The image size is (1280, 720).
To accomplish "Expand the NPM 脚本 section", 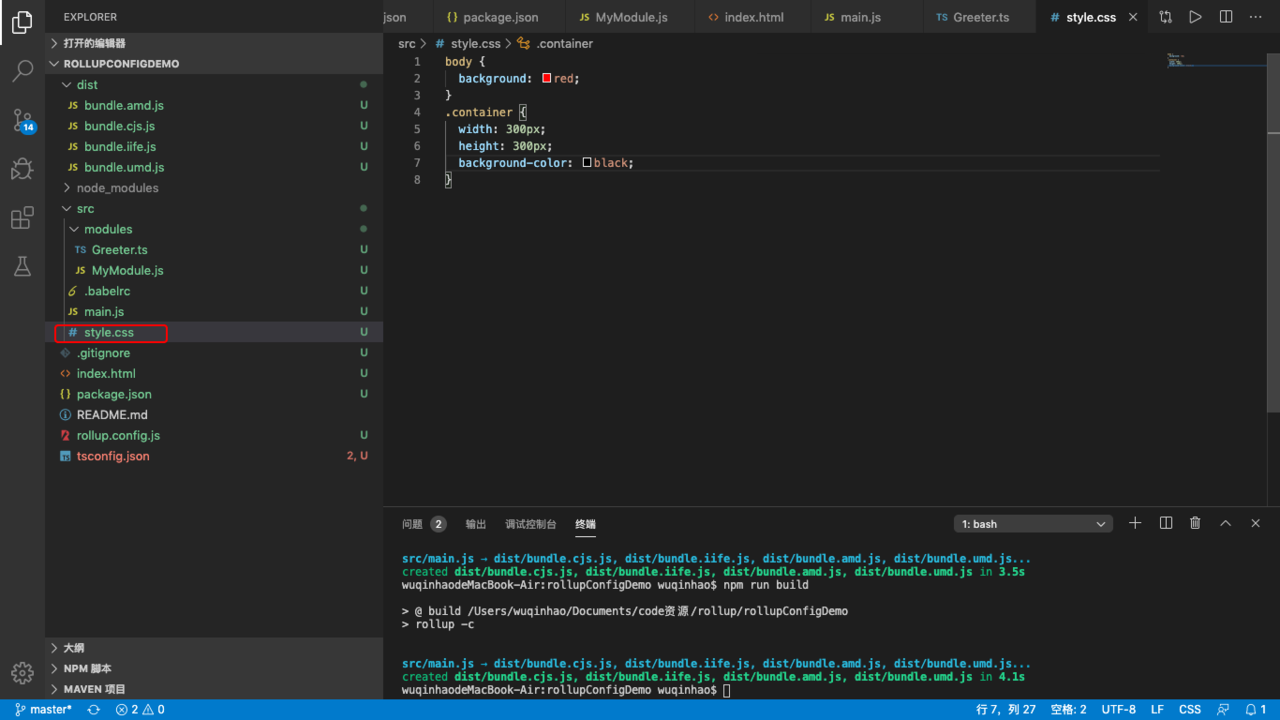I will pyautogui.click(x=214, y=668).
